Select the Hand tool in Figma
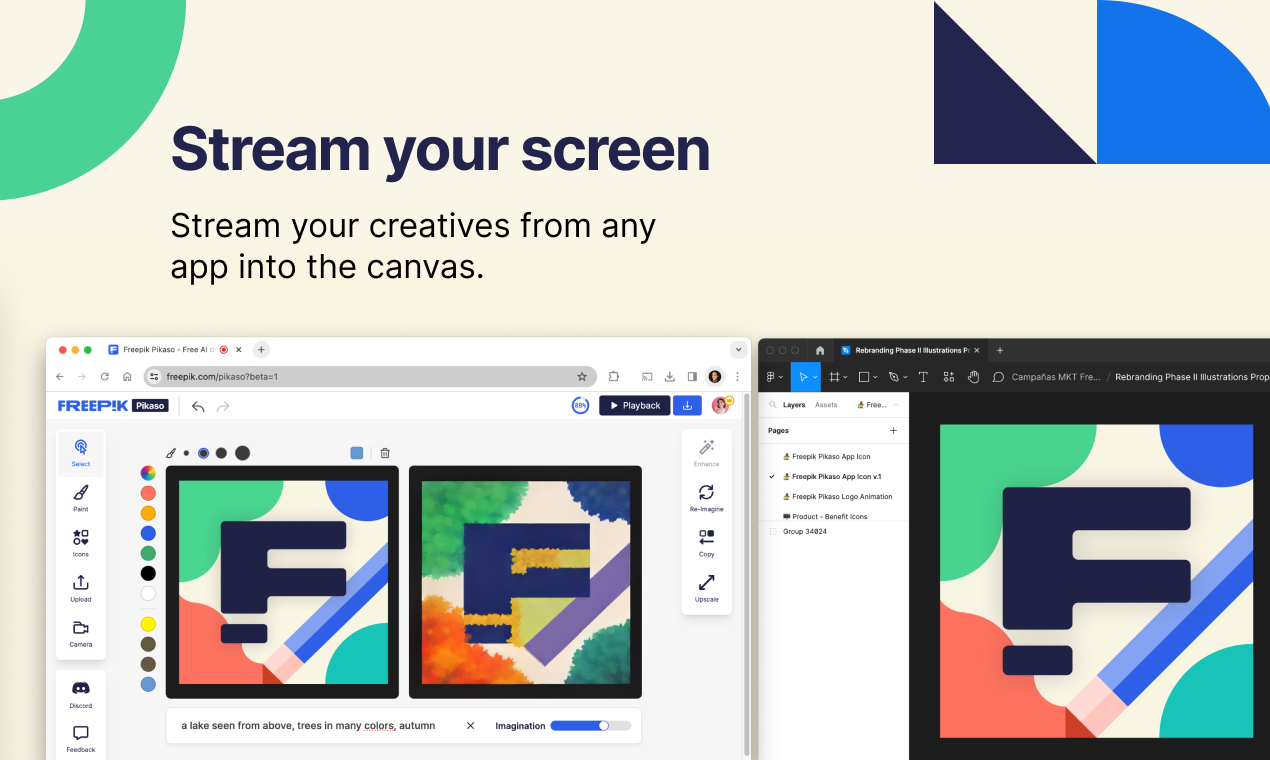This screenshot has height=760, width=1270. pyautogui.click(x=973, y=377)
